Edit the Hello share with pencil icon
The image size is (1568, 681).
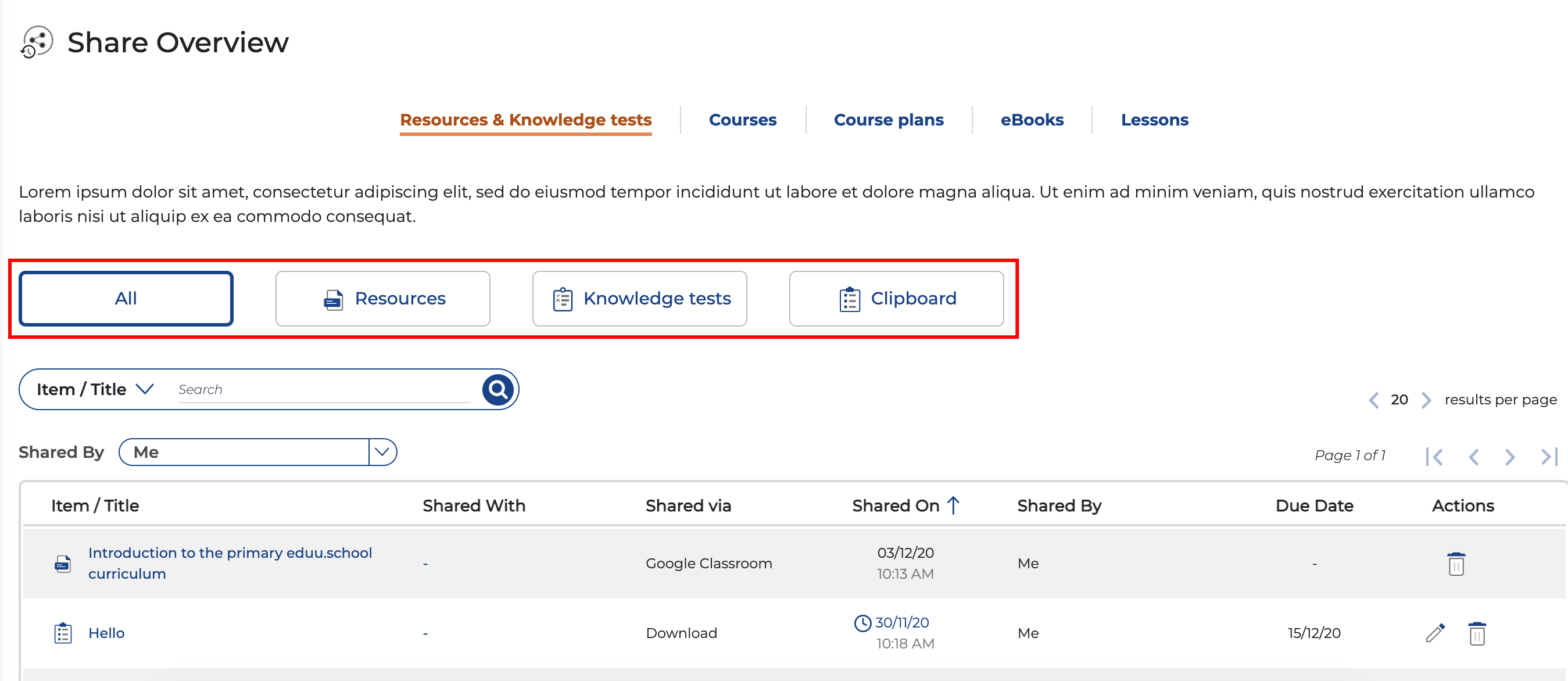pos(1435,633)
